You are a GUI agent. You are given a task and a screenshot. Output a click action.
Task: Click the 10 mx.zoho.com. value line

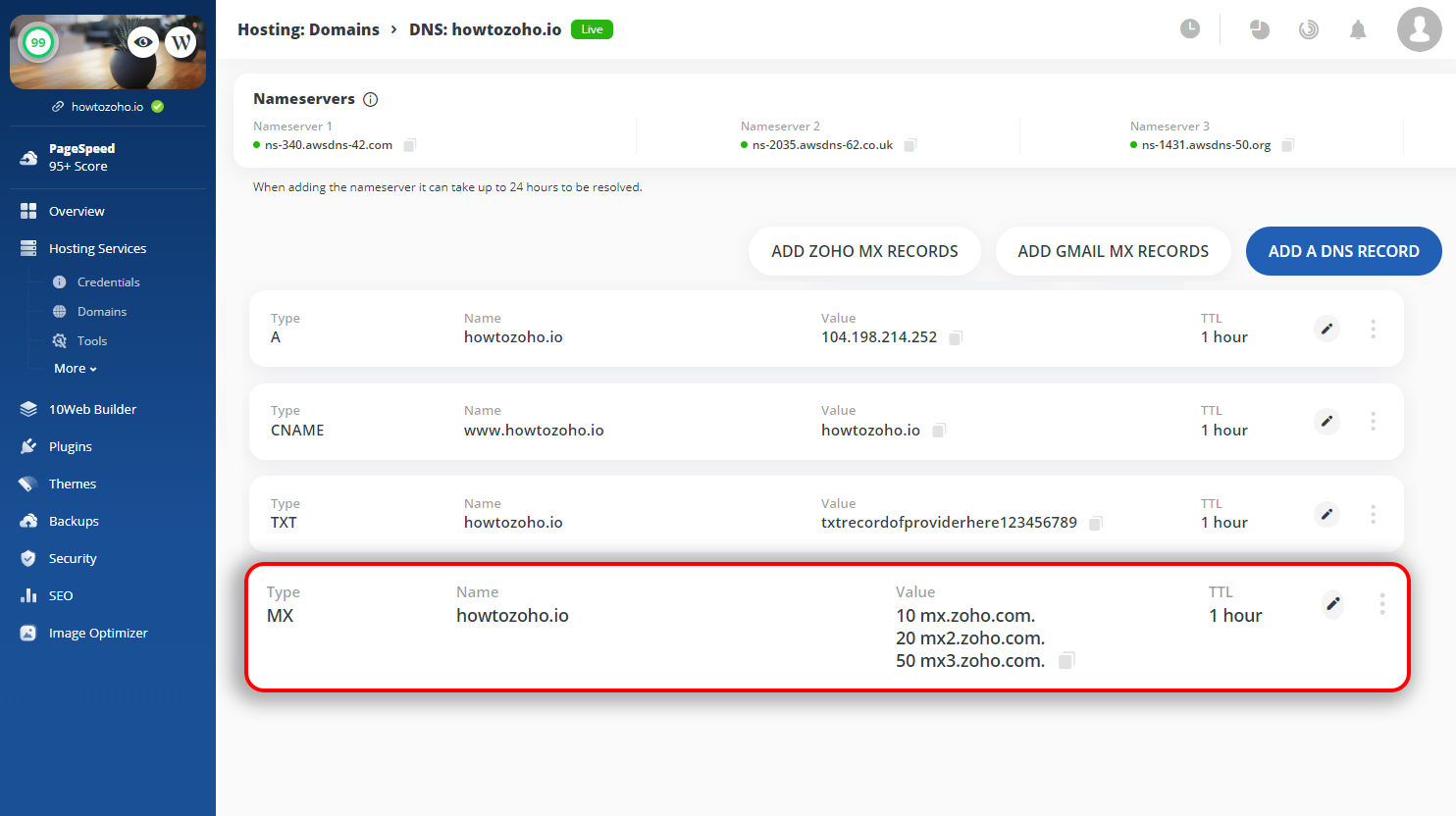coord(965,616)
